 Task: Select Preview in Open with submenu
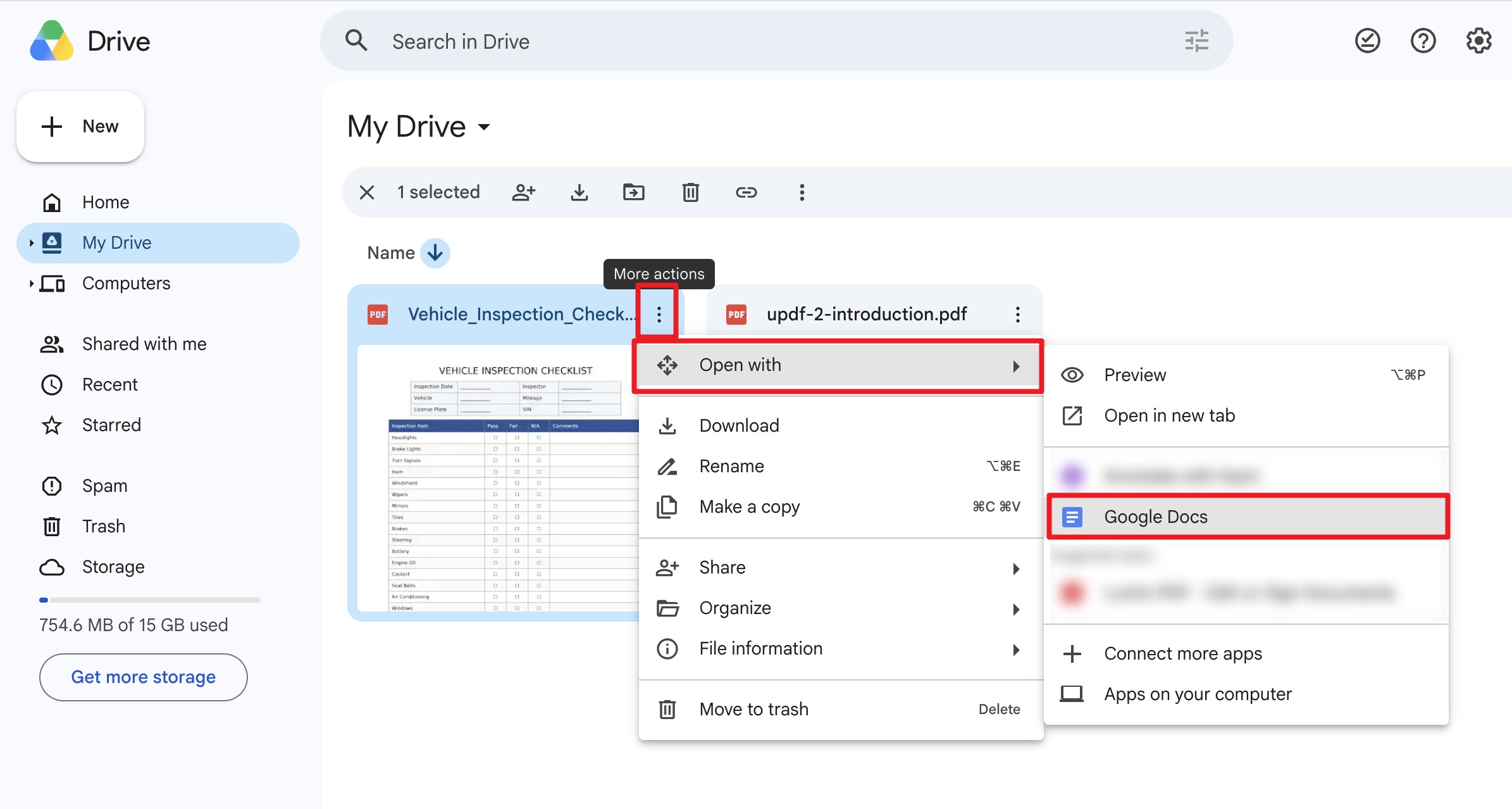[x=1246, y=375]
